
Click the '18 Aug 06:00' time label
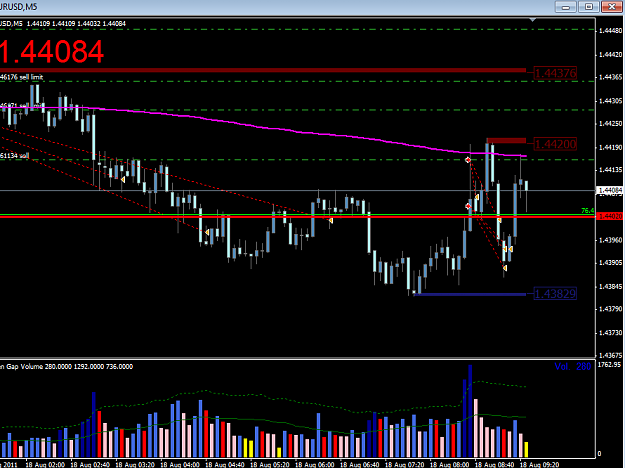click(314, 464)
